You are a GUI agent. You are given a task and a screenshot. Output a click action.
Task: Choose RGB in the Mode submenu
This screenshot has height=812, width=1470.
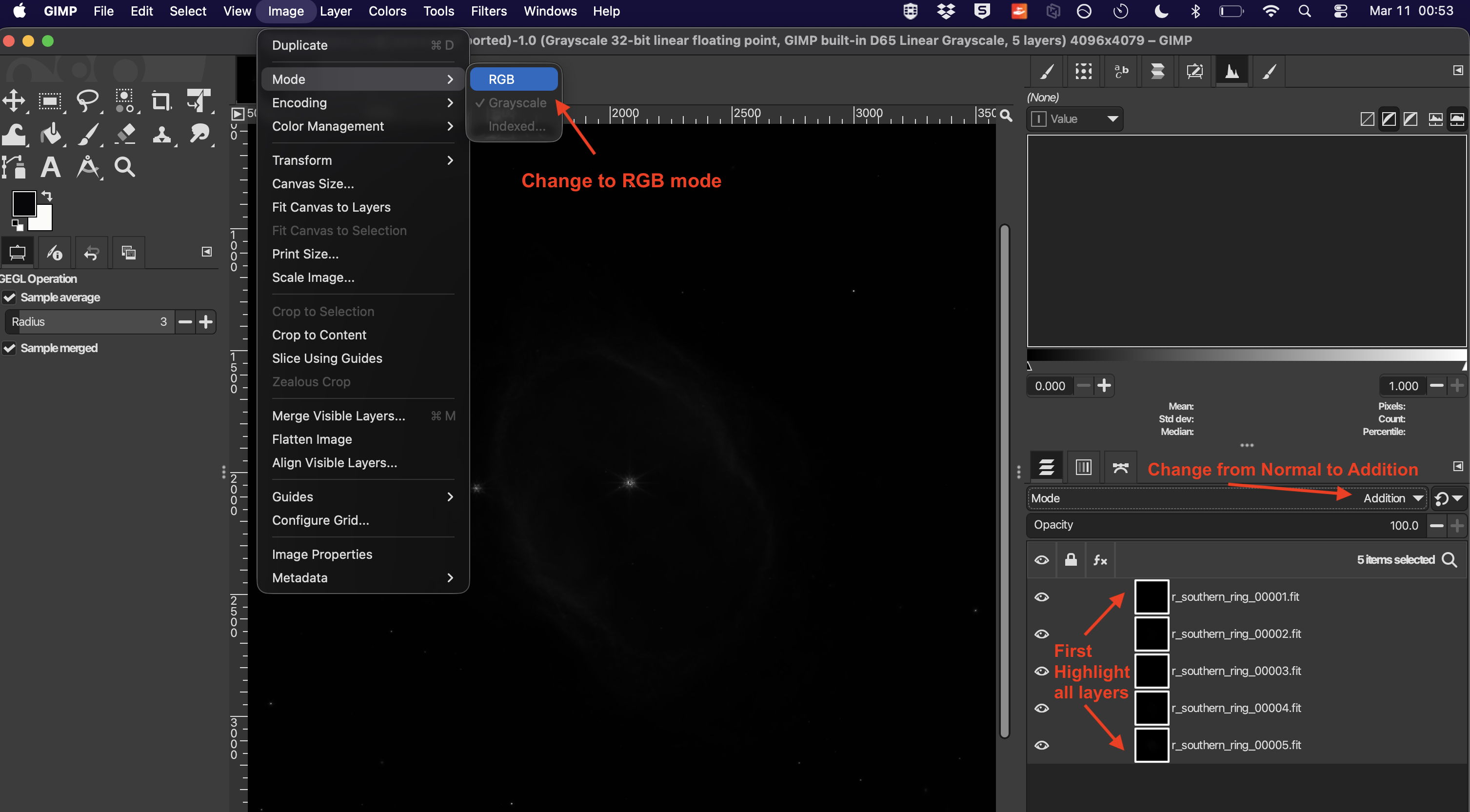tap(513, 79)
